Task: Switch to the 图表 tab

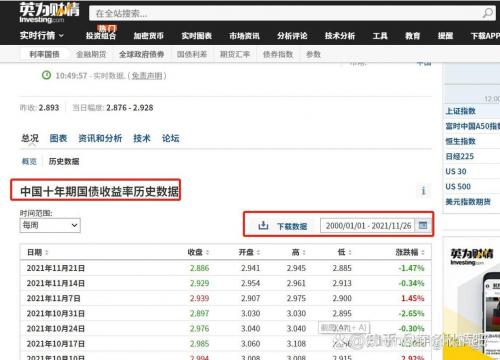Action: pyautogui.click(x=58, y=138)
